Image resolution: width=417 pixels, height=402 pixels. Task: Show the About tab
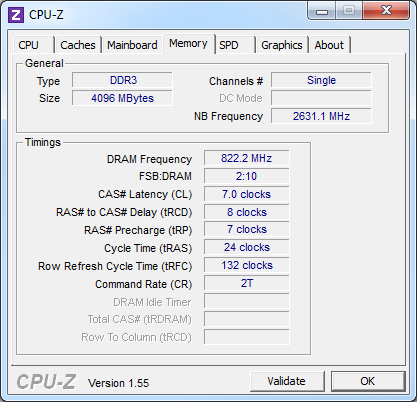tap(329, 45)
